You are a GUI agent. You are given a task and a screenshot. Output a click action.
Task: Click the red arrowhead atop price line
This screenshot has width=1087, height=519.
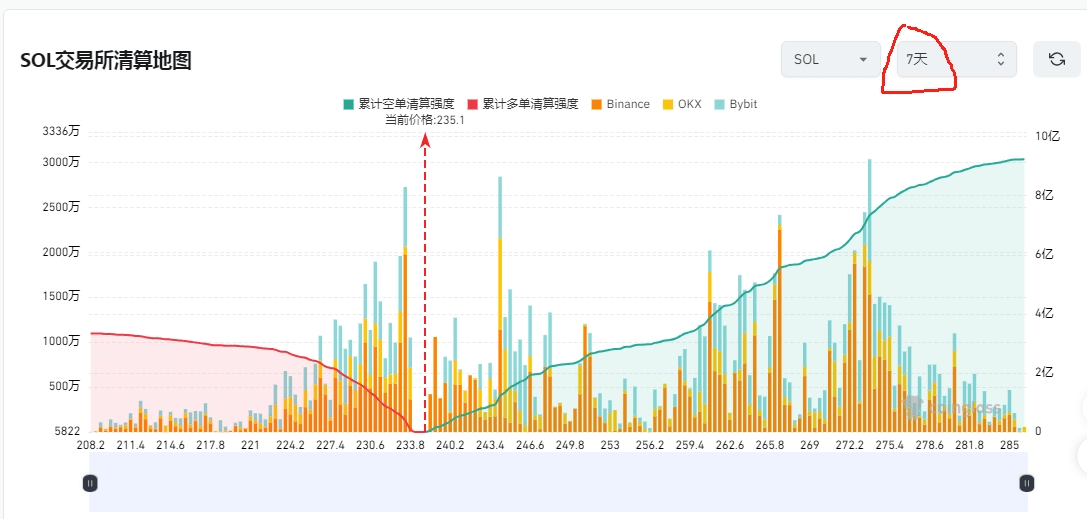coord(425,141)
